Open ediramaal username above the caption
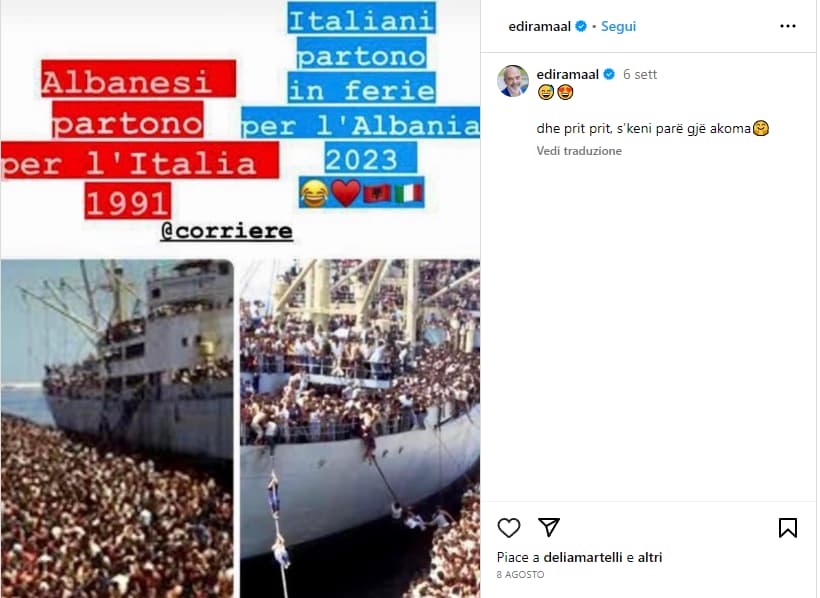Image resolution: width=820 pixels, height=598 pixels. click(567, 74)
